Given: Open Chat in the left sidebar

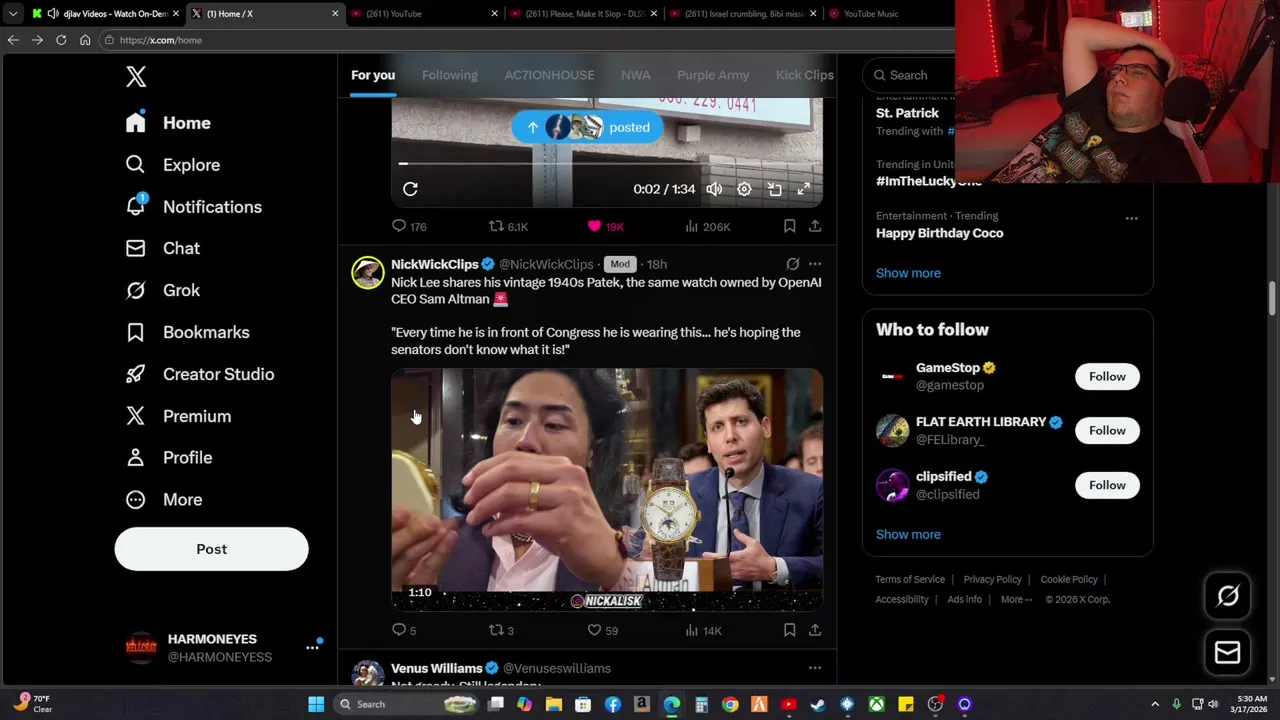Looking at the screenshot, I should pos(163,248).
